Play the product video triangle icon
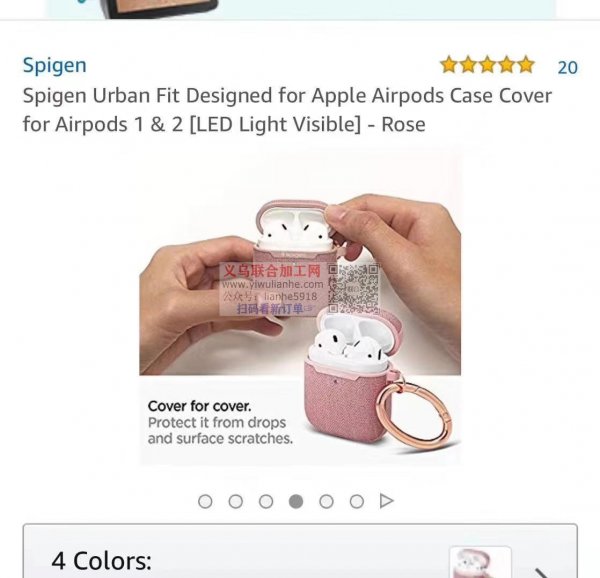The image size is (600, 578). [x=386, y=501]
